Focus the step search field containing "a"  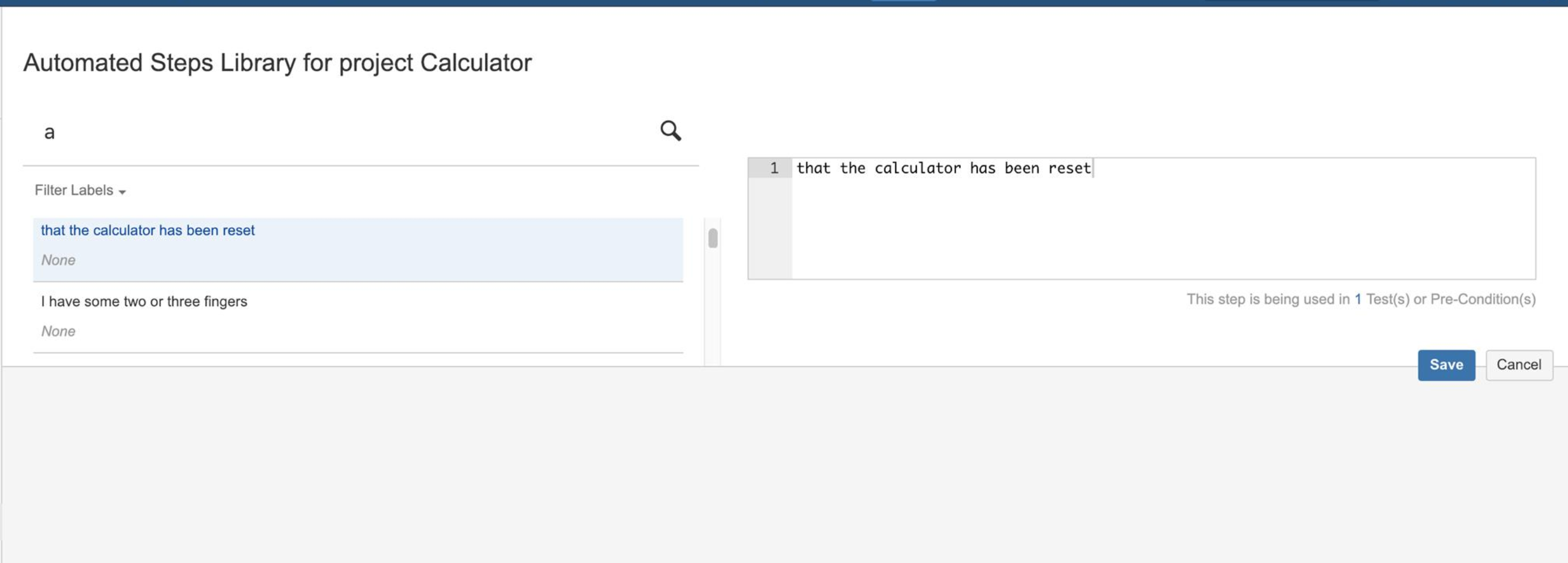coord(341,132)
